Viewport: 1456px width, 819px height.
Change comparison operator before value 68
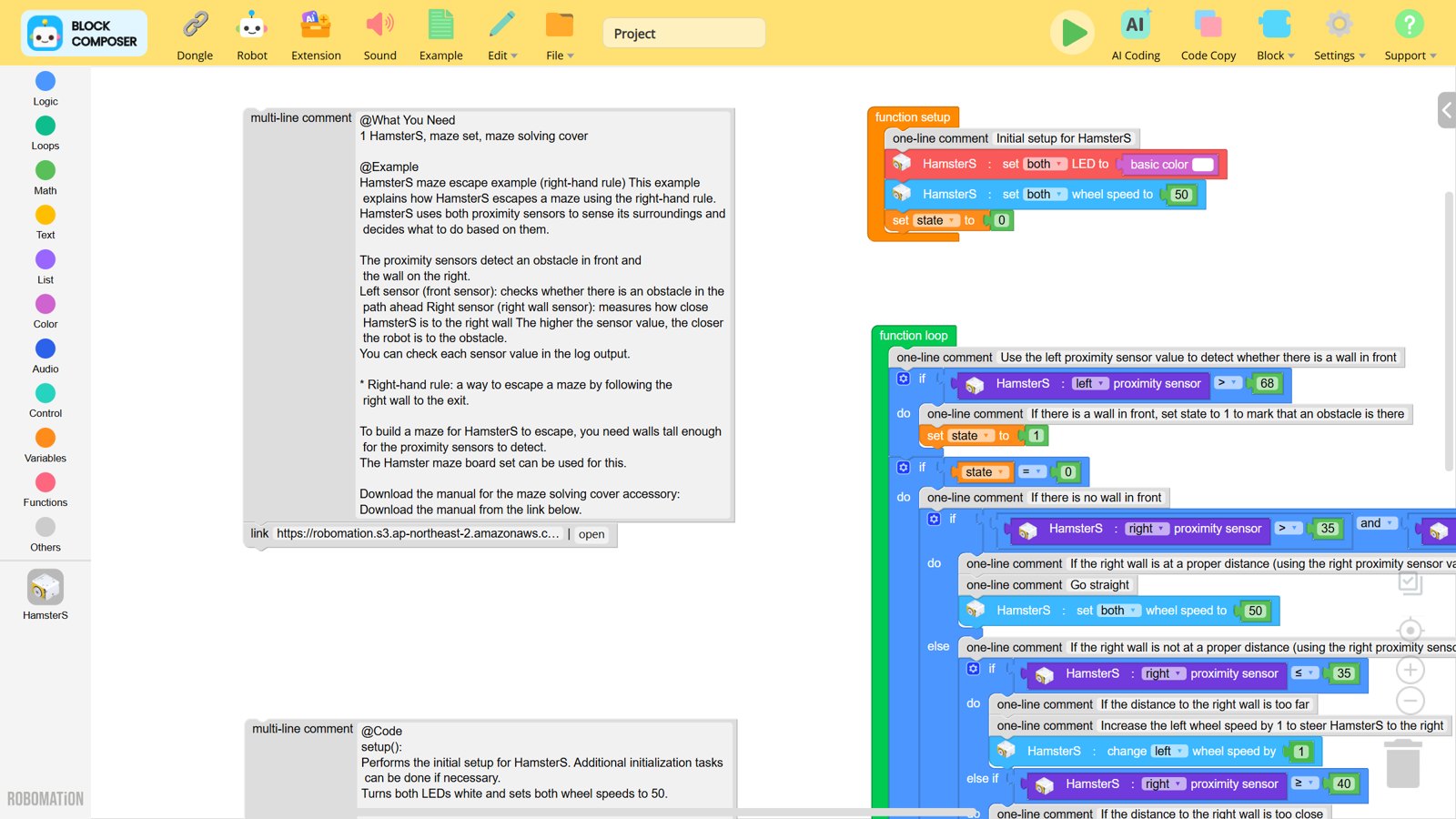[x=1228, y=383]
